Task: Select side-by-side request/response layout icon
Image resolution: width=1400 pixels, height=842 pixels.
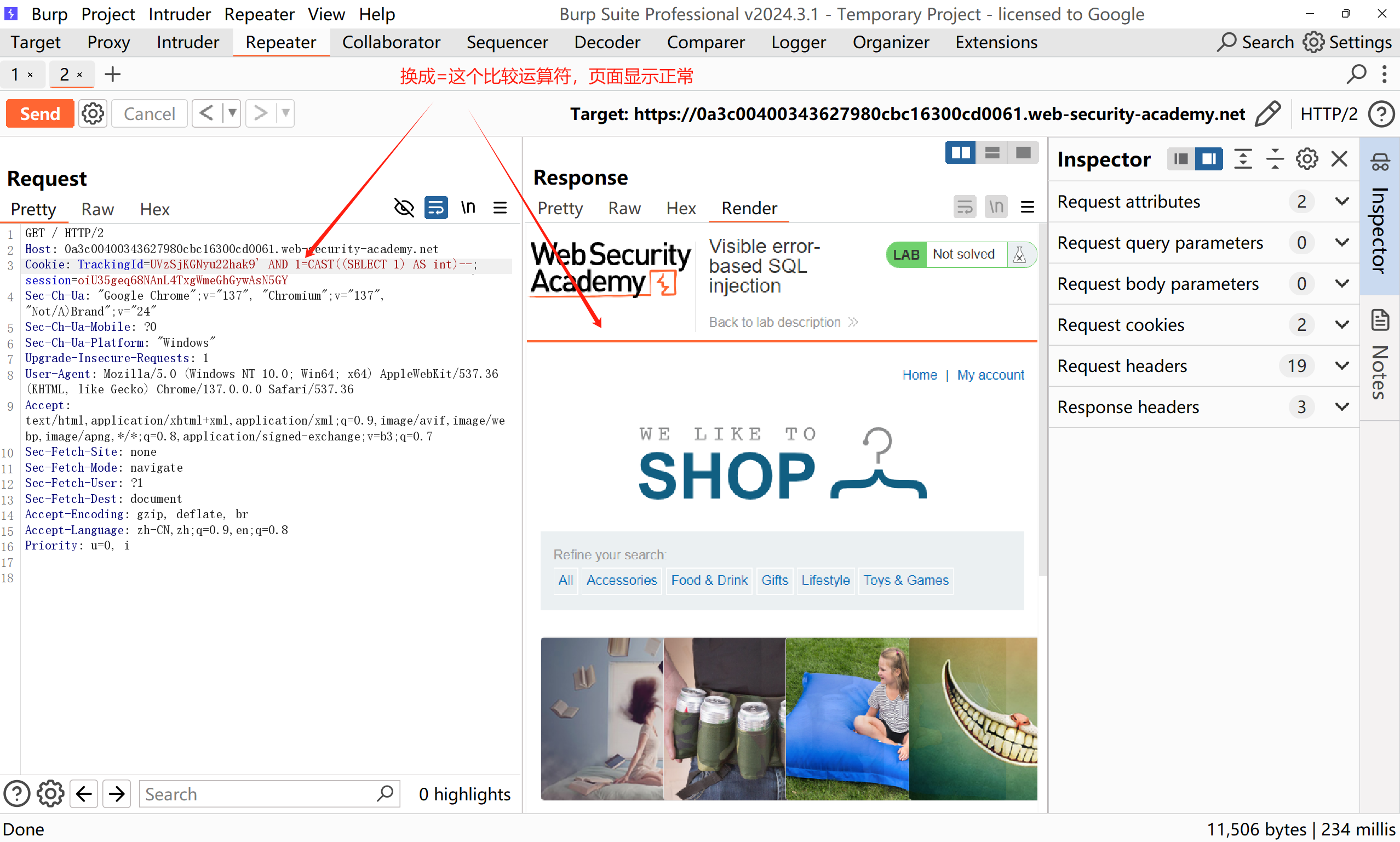Action: pos(960,153)
